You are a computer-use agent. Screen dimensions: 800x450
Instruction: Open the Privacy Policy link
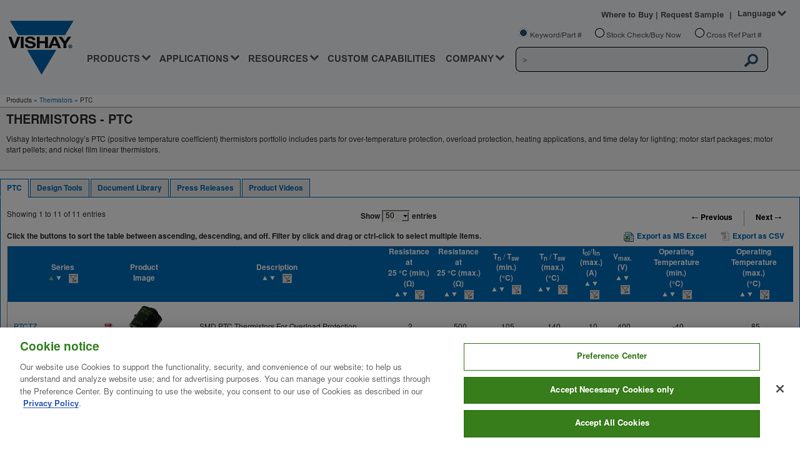pyautogui.click(x=50, y=403)
